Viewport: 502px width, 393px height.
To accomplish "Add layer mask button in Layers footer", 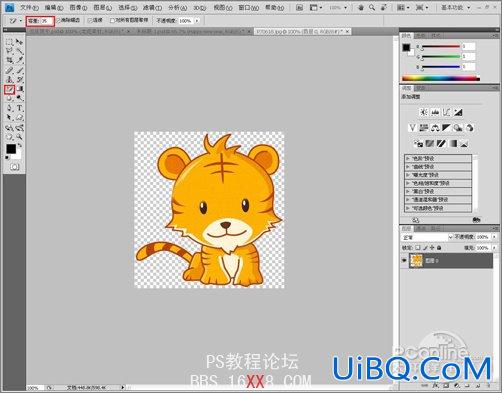I will pos(446,386).
